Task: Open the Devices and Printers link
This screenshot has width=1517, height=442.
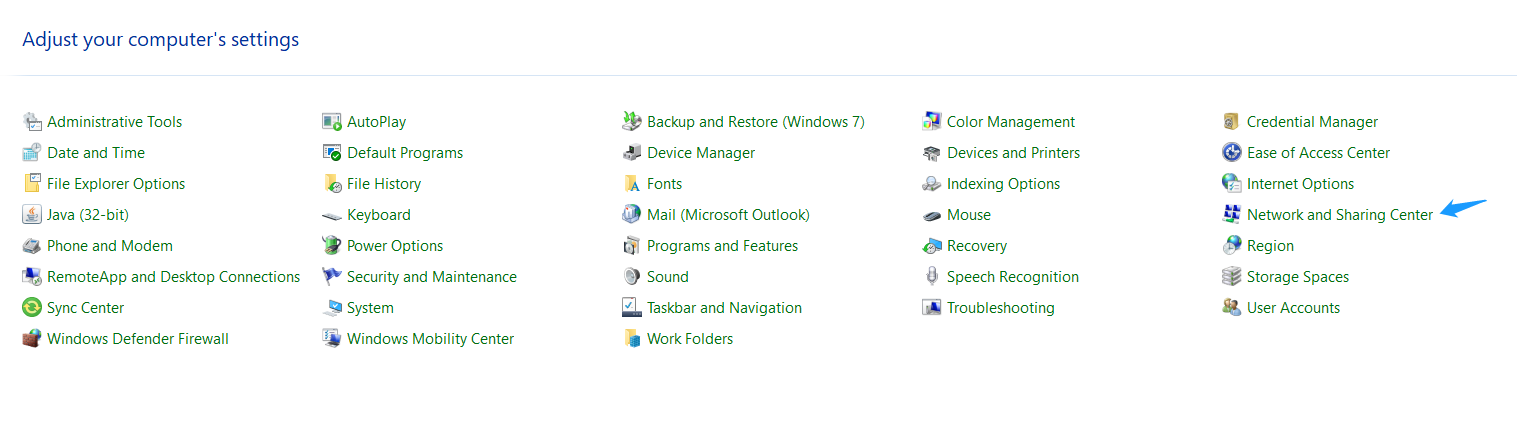Action: pos(1014,153)
